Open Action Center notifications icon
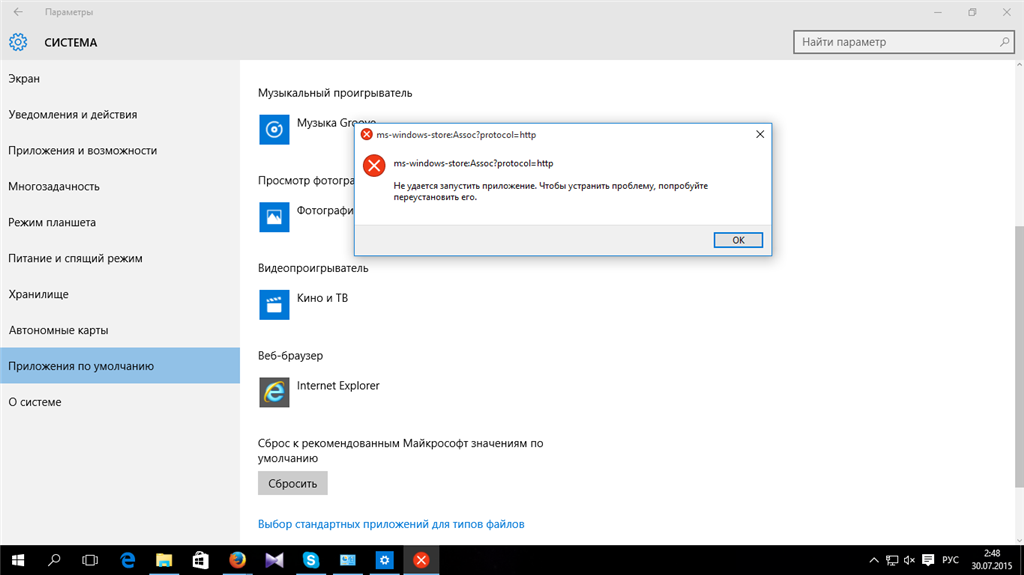 [928, 560]
